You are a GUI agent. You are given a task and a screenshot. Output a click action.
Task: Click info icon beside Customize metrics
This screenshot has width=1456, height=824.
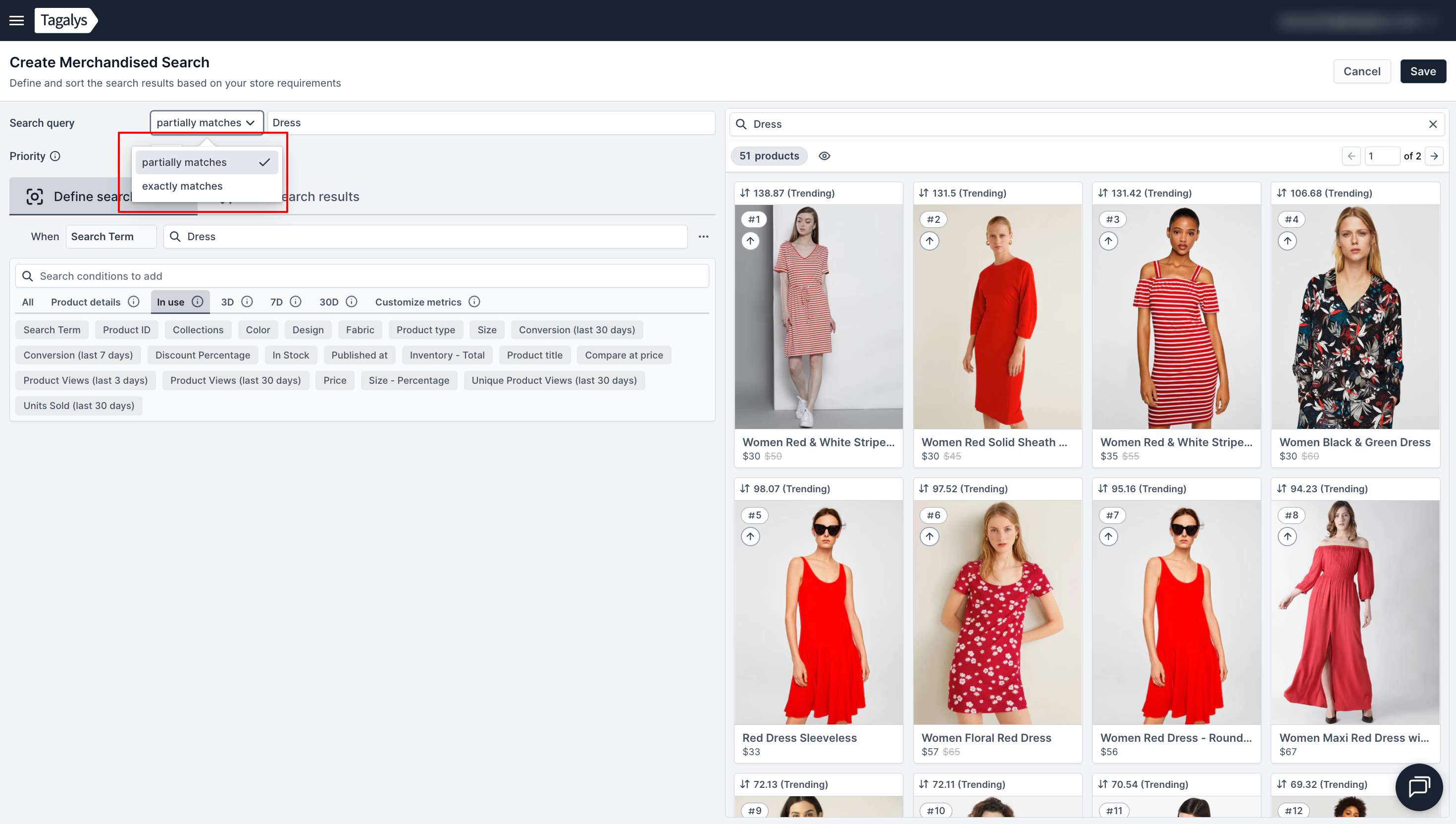(474, 302)
